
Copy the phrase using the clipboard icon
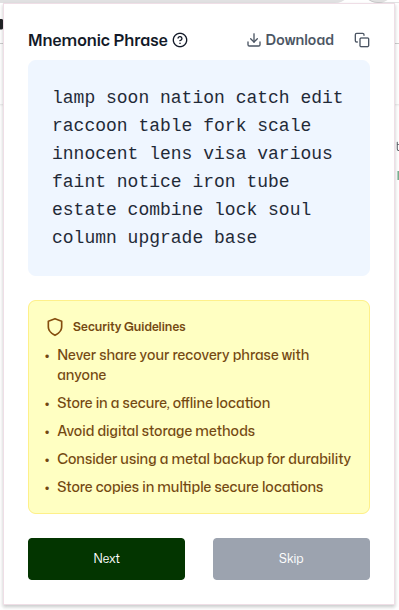pyautogui.click(x=362, y=40)
